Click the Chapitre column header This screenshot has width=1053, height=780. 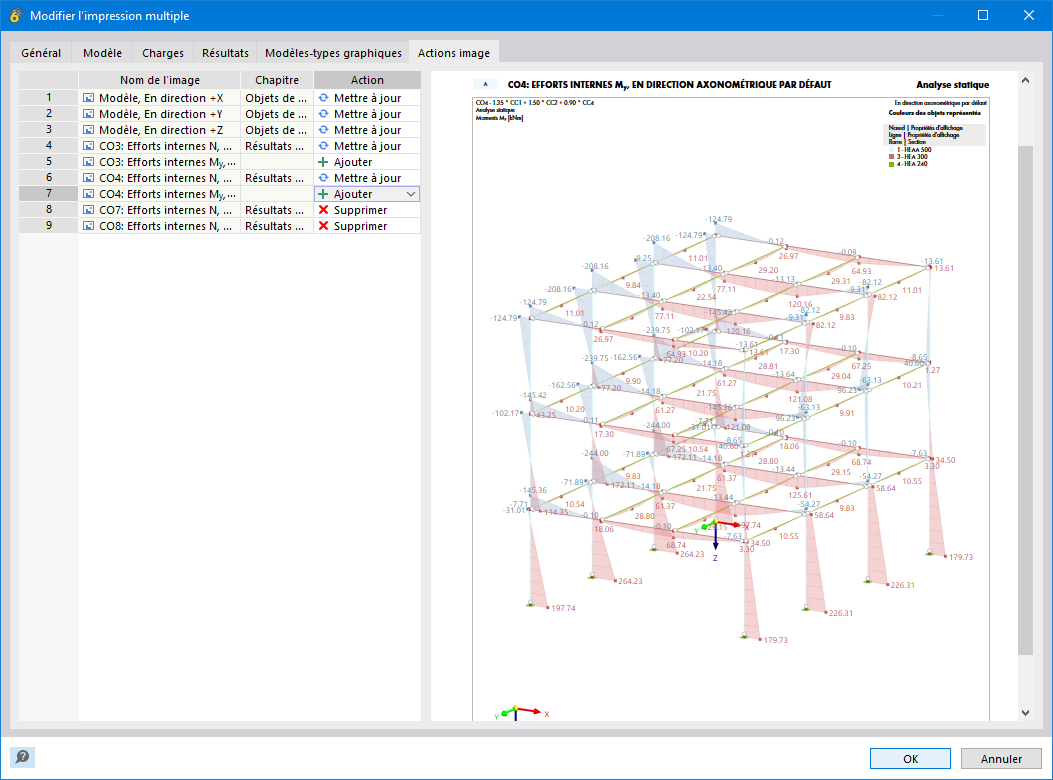tap(277, 80)
